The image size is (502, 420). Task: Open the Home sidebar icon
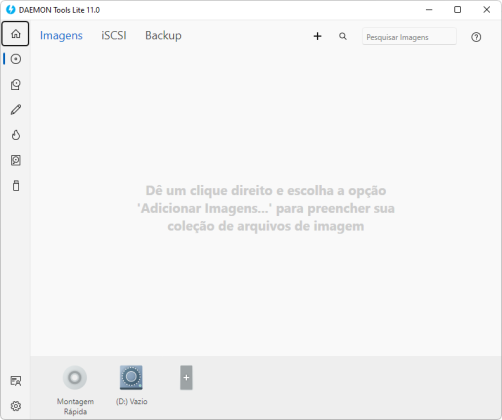pos(15,34)
